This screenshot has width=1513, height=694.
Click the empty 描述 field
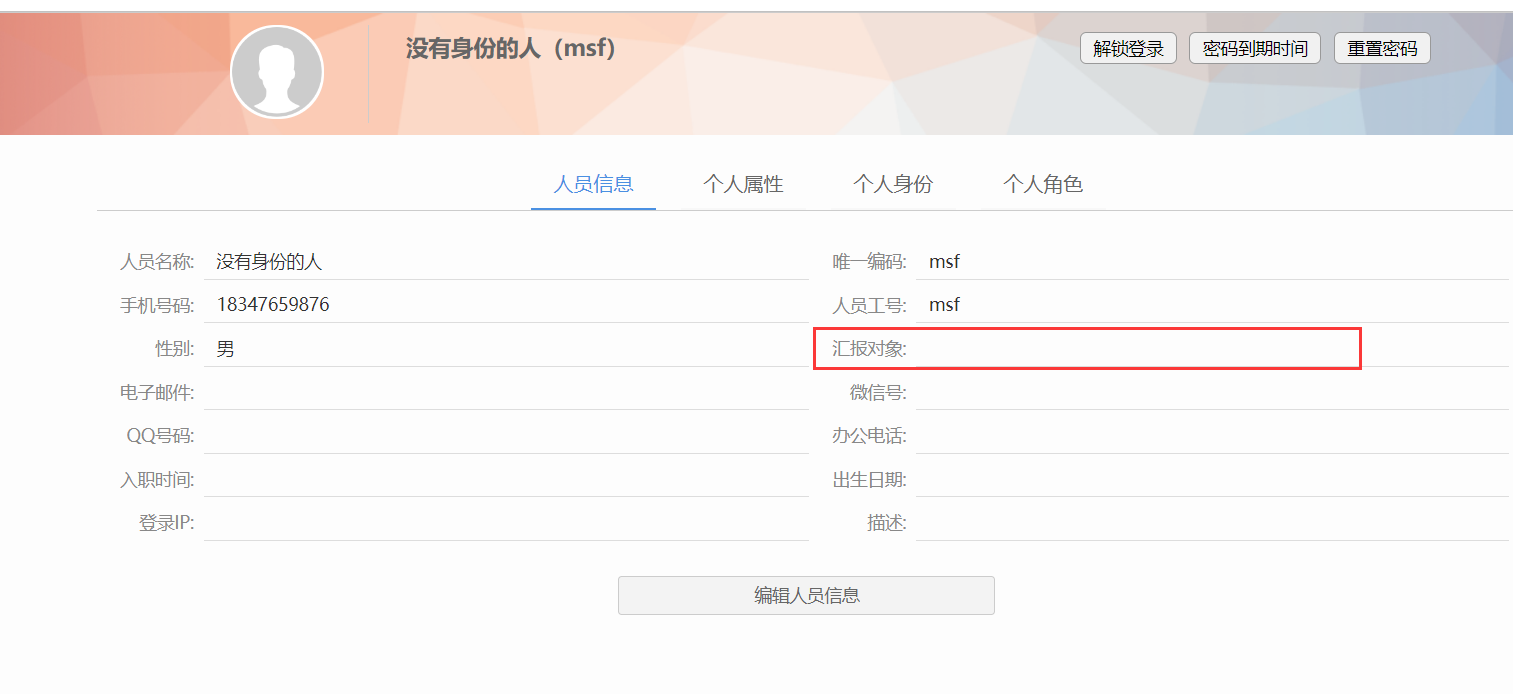(1210, 523)
